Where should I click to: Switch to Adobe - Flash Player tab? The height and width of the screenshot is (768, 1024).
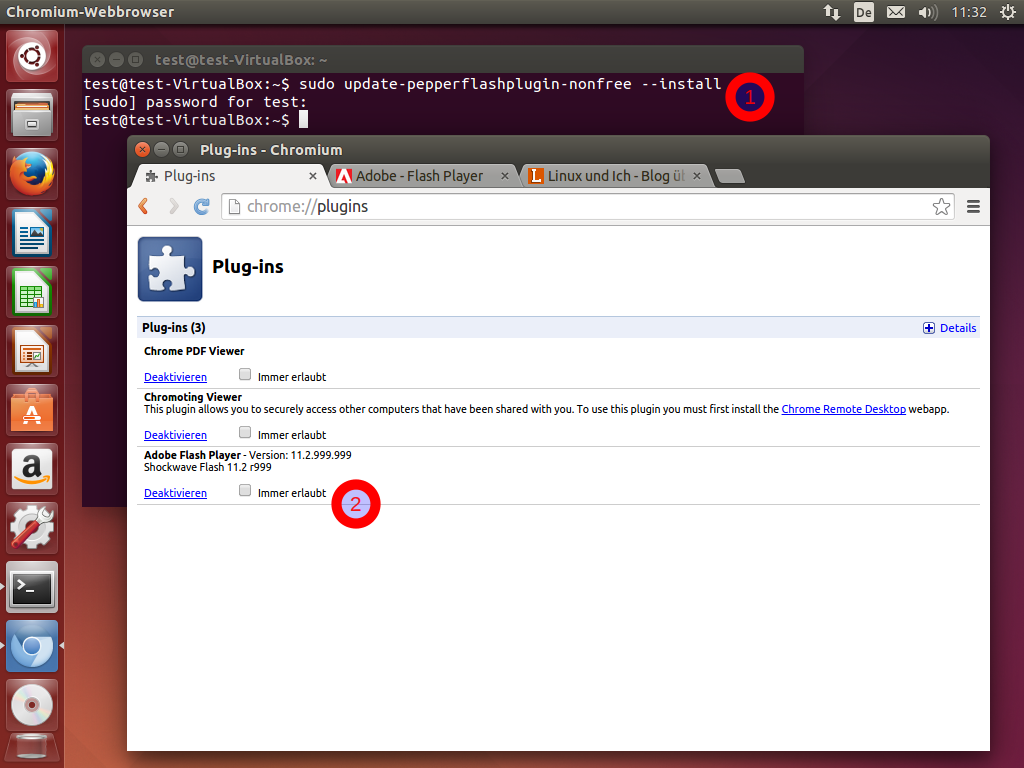419,176
